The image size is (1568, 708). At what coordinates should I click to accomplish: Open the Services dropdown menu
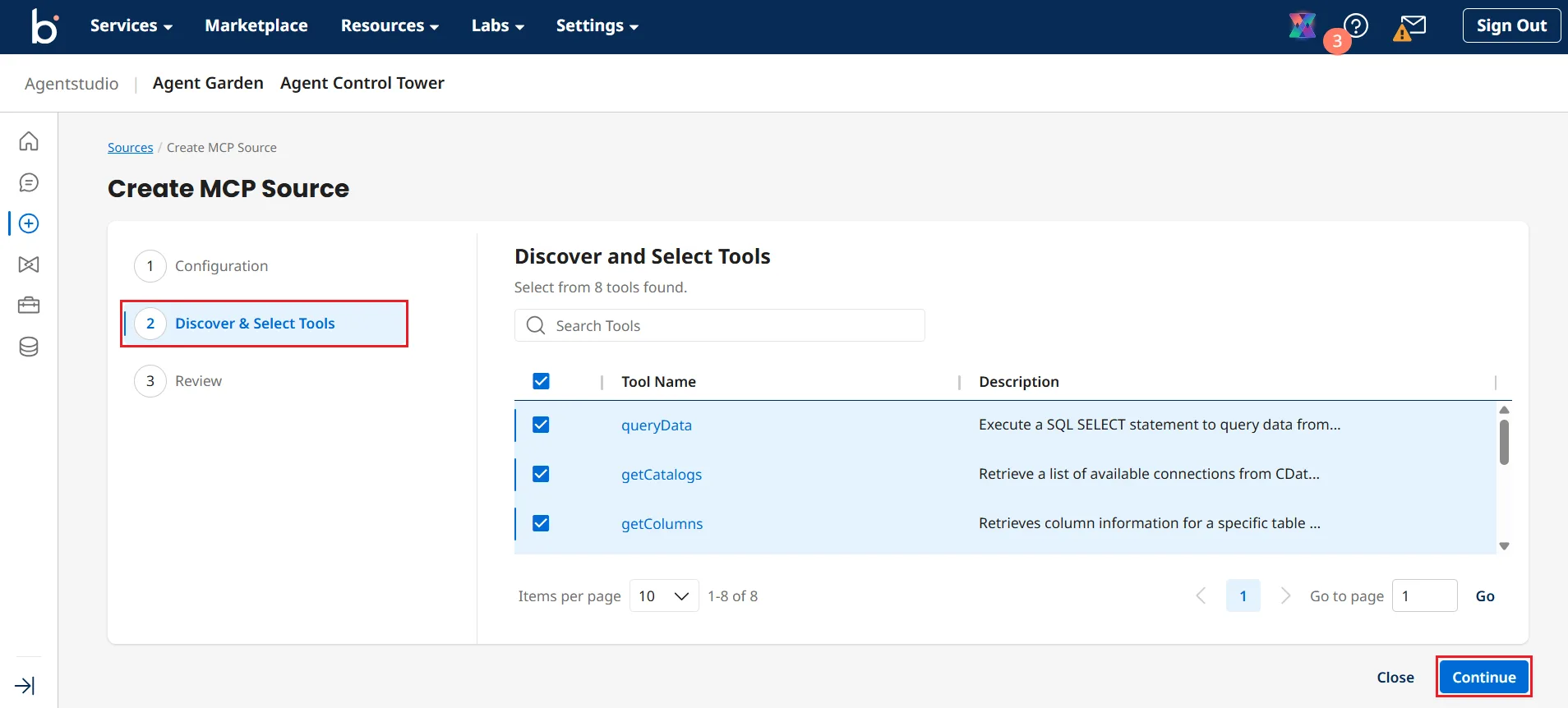click(x=131, y=26)
